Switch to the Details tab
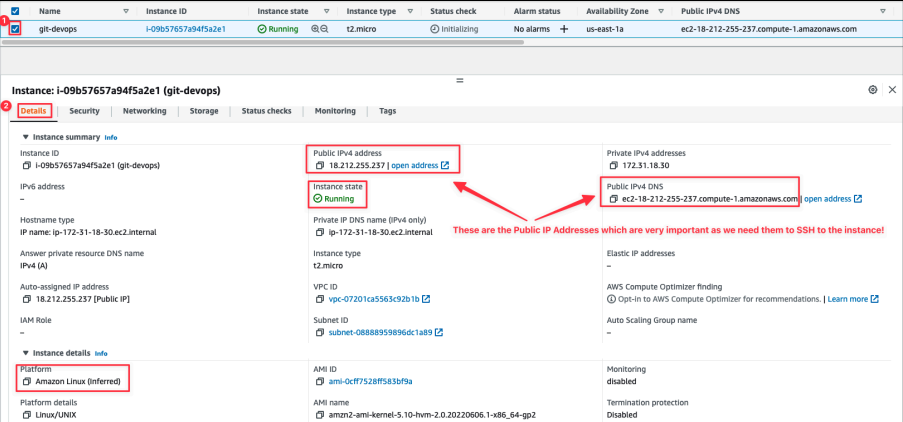This screenshot has width=903, height=422. pyautogui.click(x=33, y=111)
